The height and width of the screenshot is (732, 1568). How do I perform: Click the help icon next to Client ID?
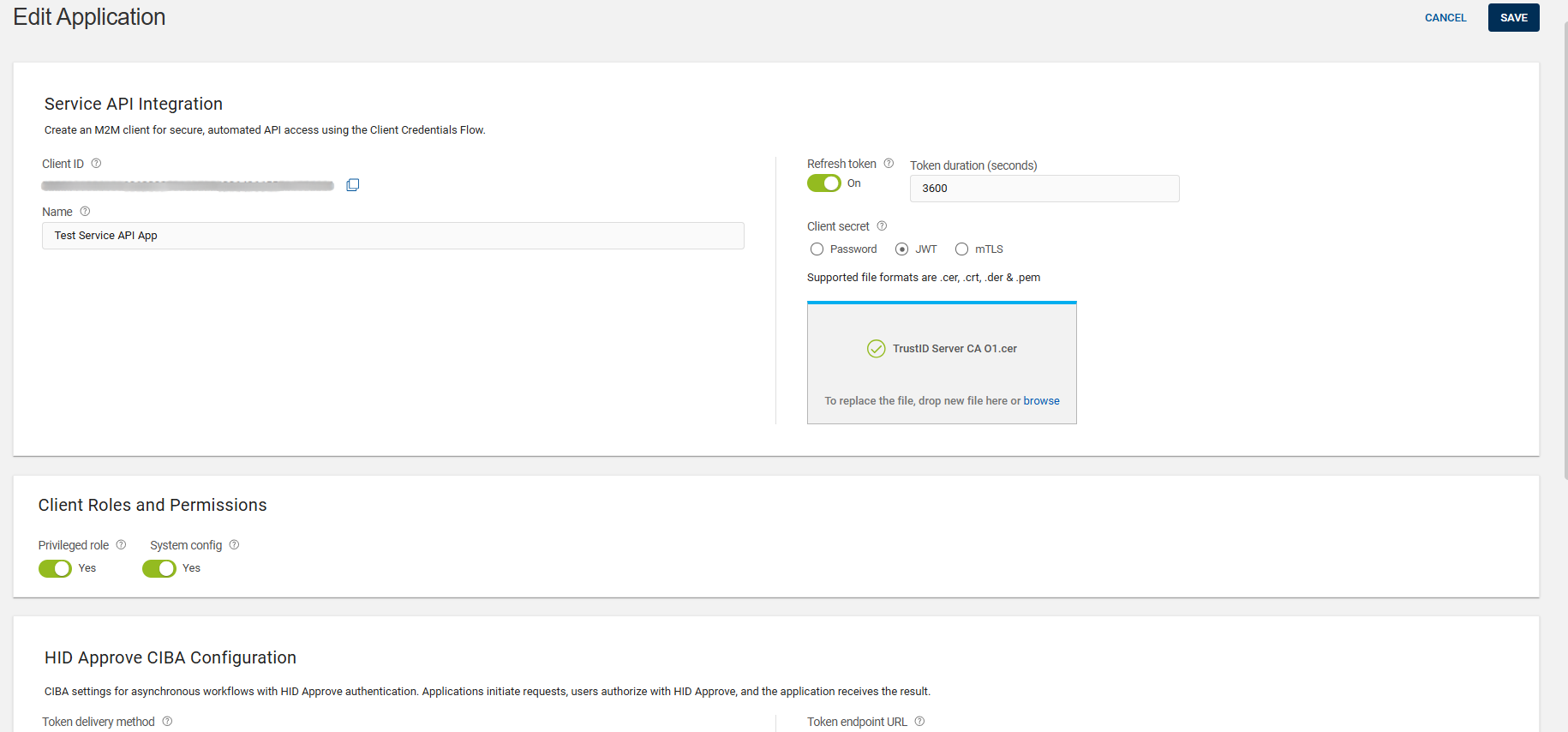pos(96,164)
